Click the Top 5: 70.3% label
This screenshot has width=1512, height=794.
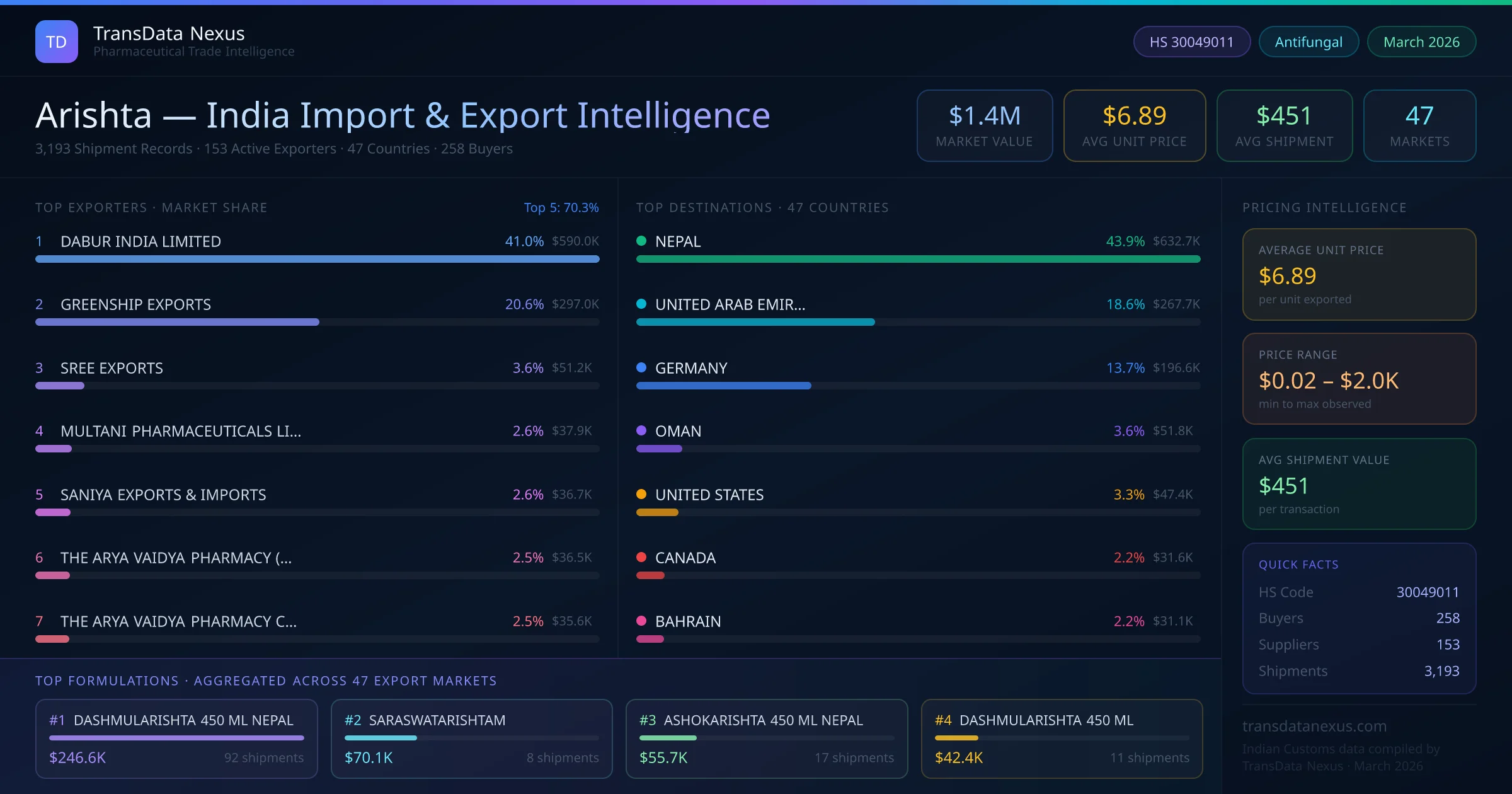[561, 207]
